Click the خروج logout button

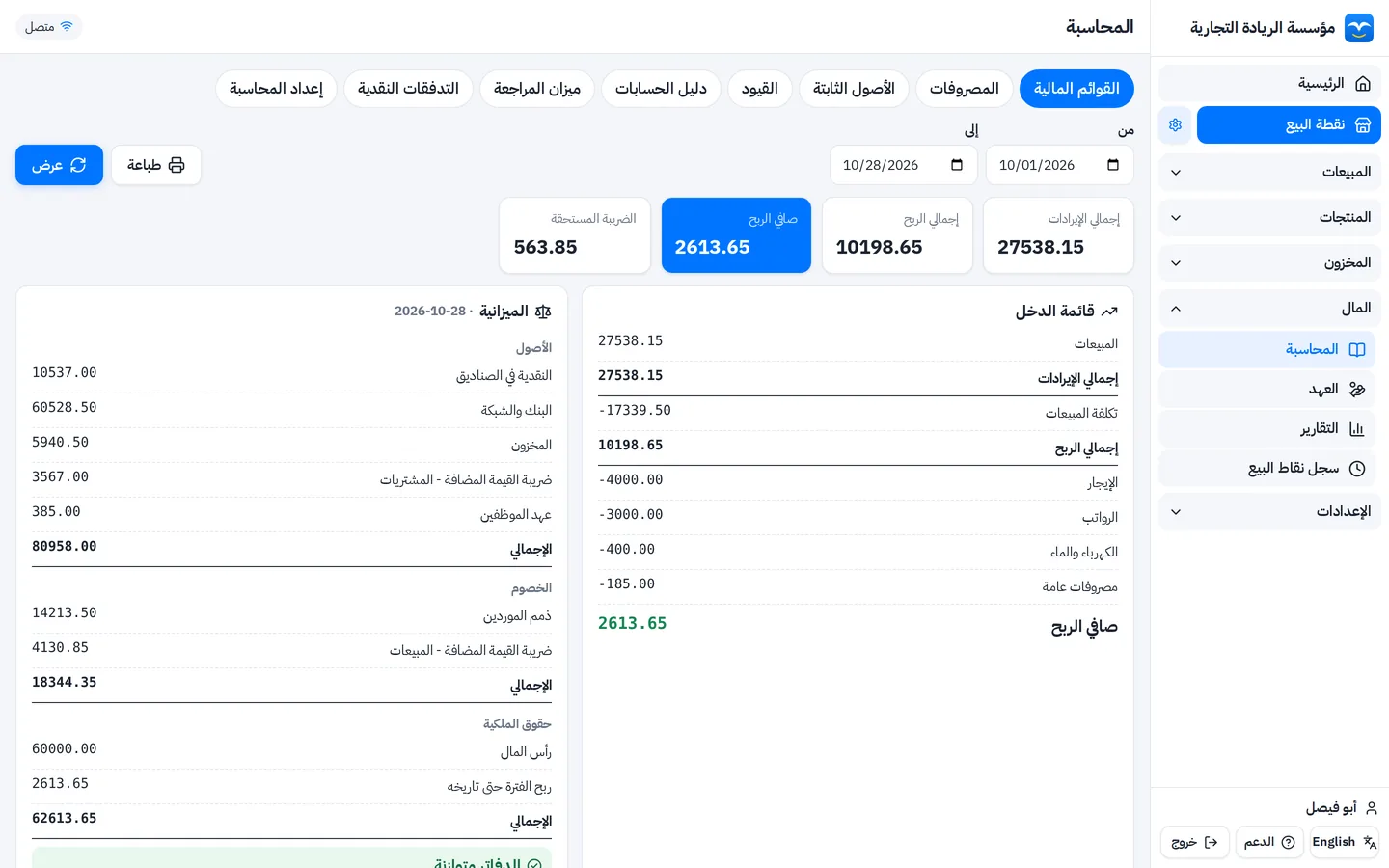(x=1195, y=842)
